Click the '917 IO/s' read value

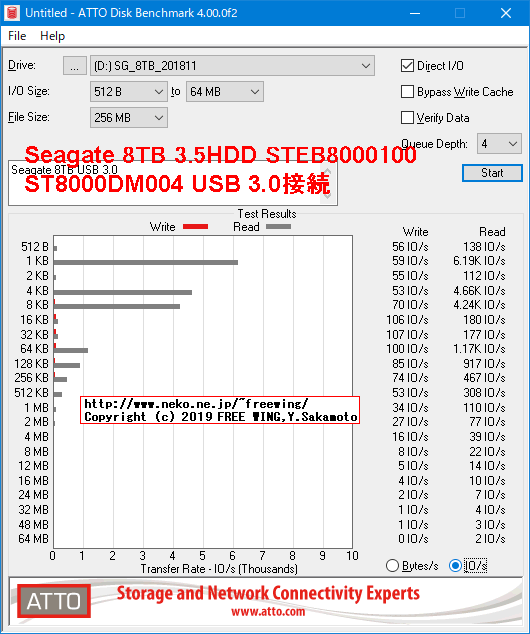[484, 363]
